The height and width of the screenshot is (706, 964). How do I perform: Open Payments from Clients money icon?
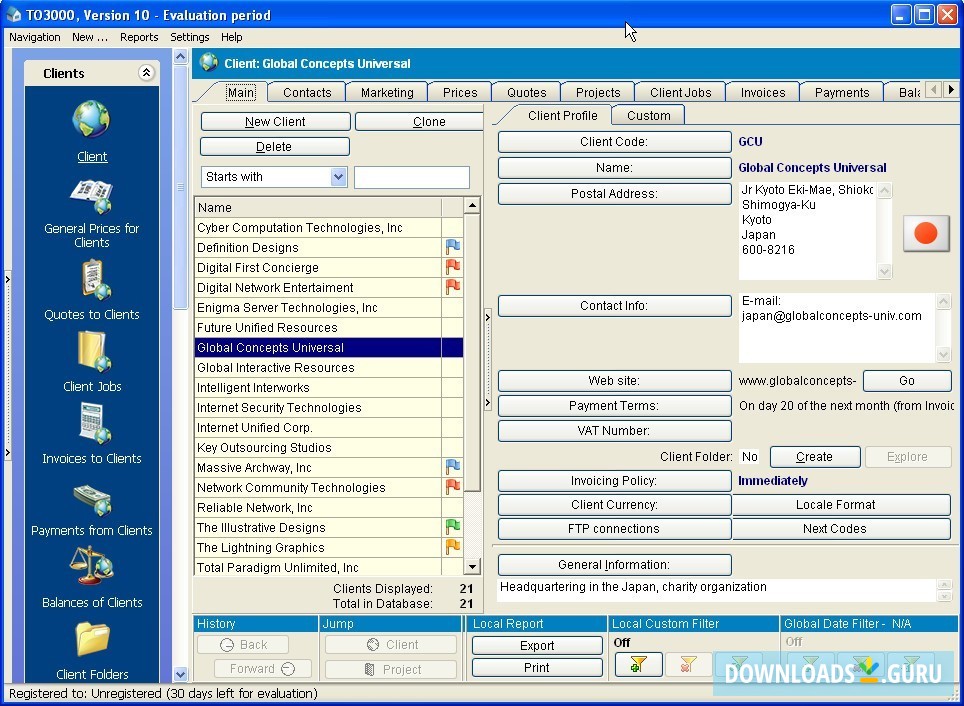click(92, 499)
